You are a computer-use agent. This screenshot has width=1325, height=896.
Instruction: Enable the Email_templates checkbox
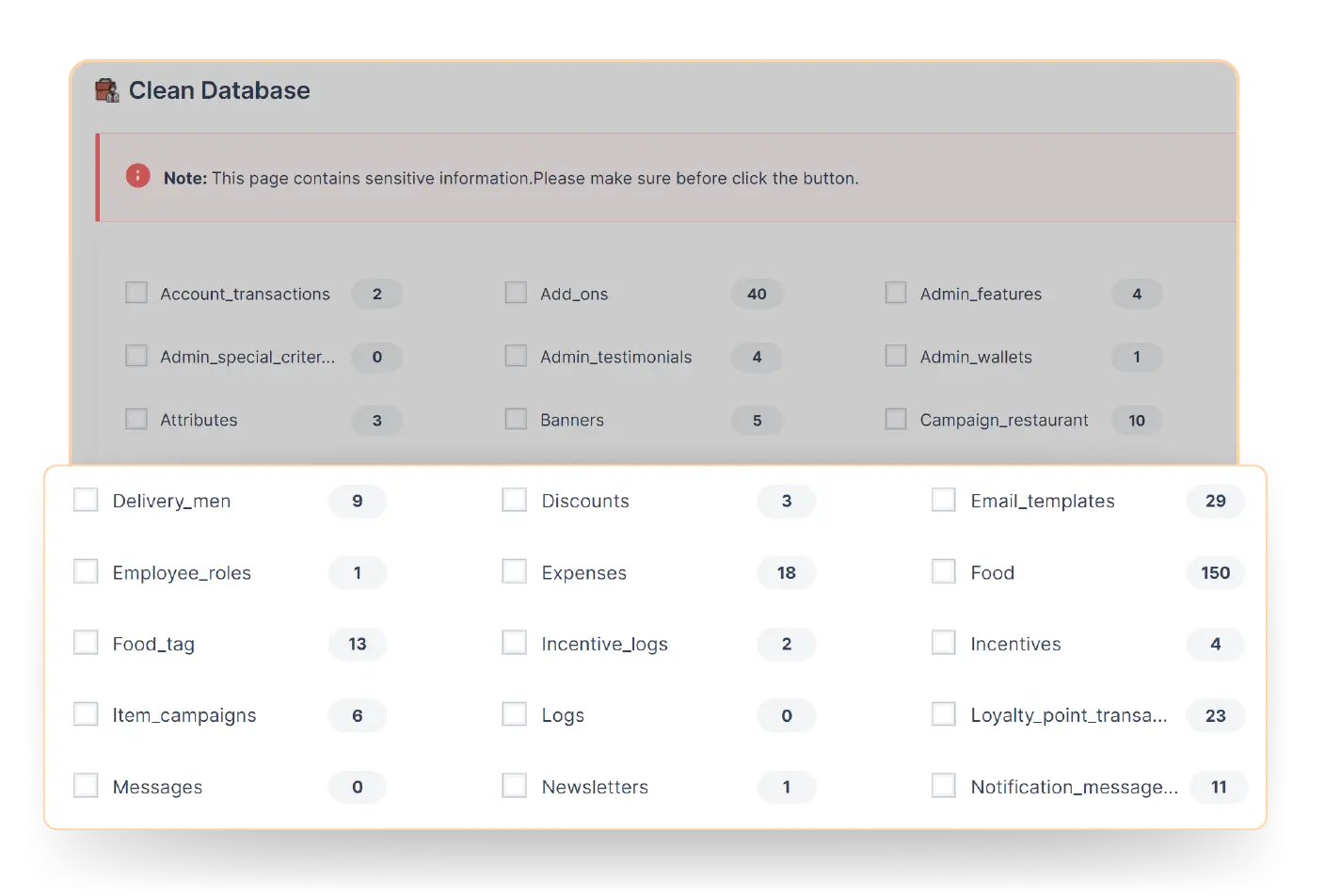(x=944, y=500)
